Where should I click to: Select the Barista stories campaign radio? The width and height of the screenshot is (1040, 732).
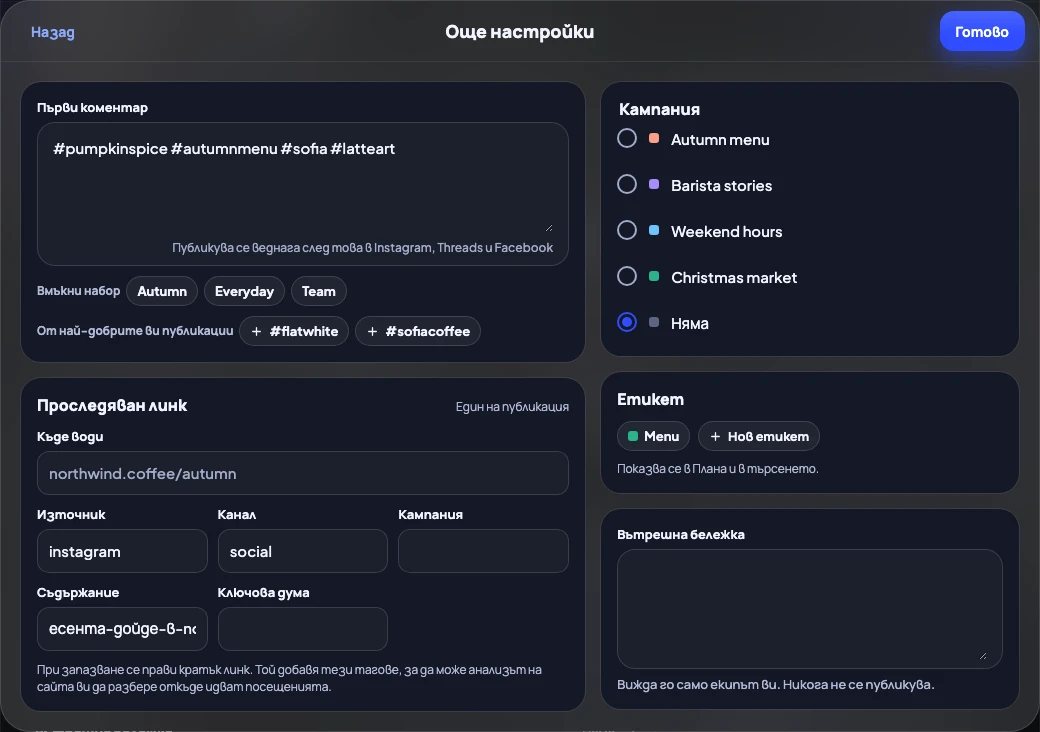click(627, 184)
